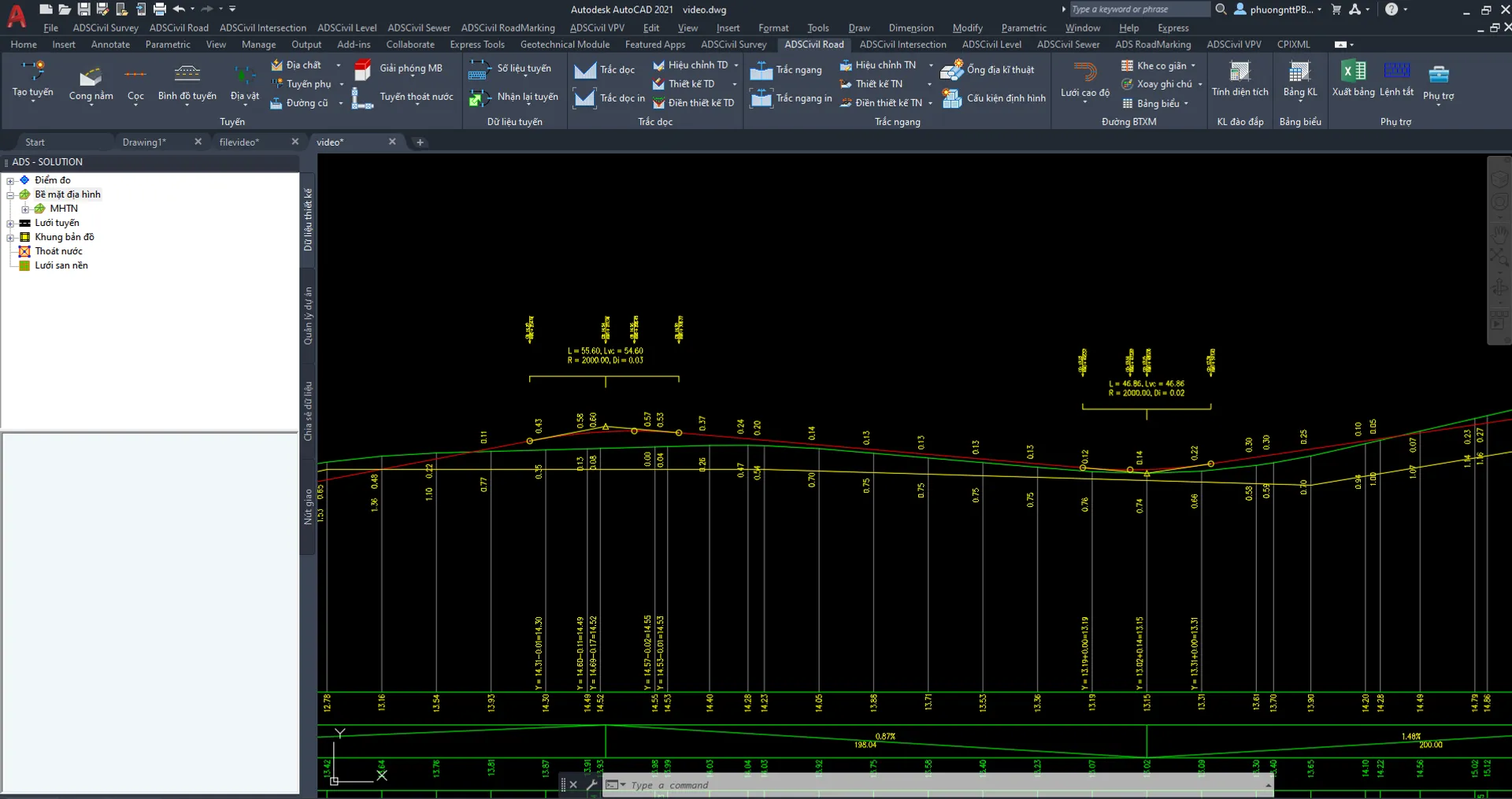1512x799 pixels.
Task: Open the Địa chất dropdown arrow
Action: click(339, 65)
